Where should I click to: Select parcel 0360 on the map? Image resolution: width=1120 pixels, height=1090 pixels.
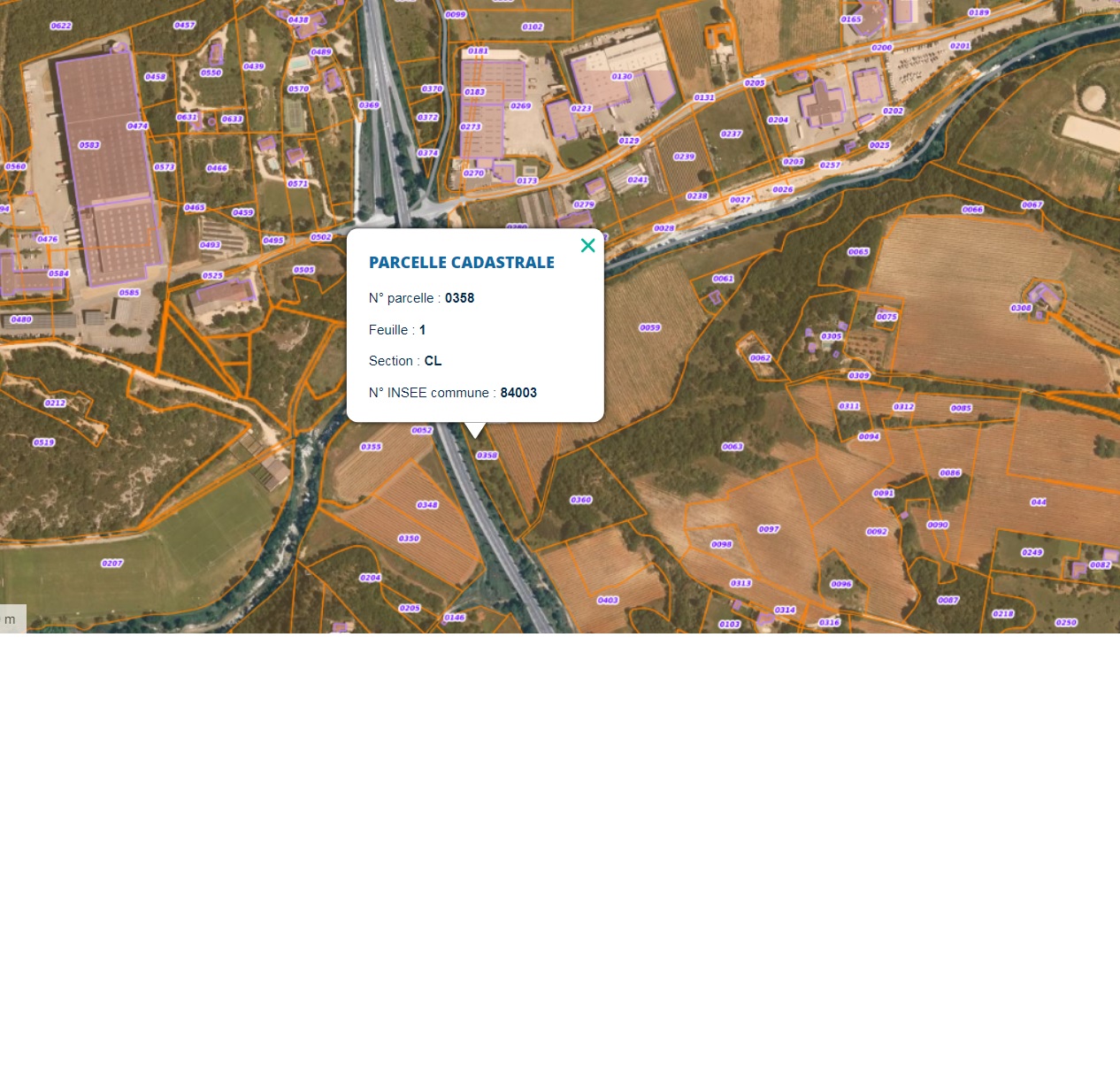[x=581, y=500]
